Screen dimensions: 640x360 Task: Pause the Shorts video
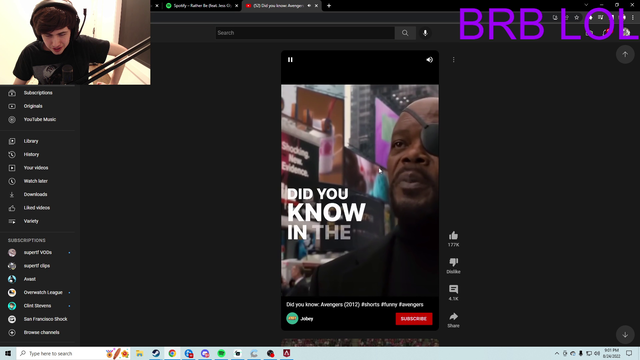[x=290, y=60]
